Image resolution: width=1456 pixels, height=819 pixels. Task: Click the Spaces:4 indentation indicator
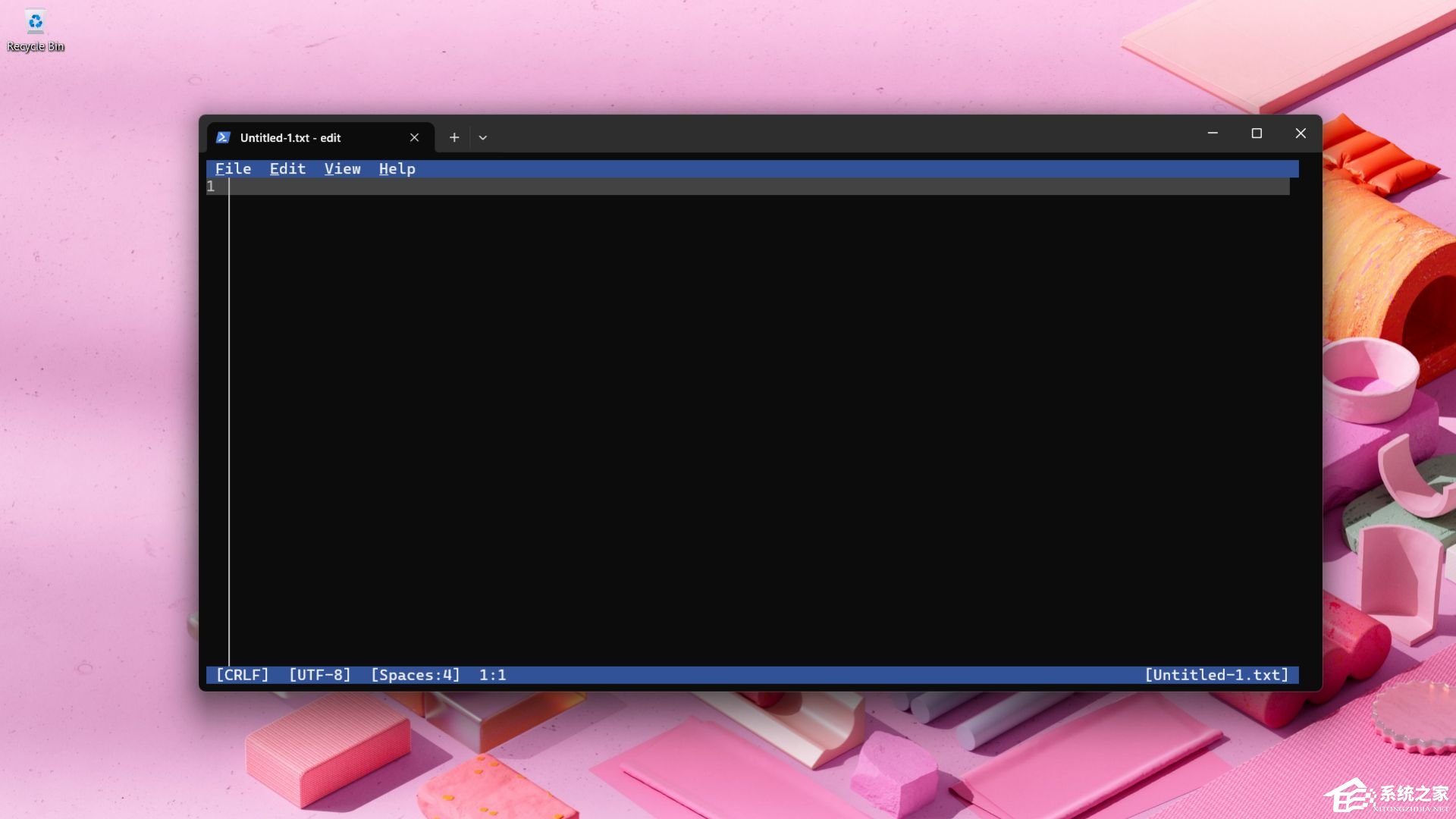coord(415,674)
